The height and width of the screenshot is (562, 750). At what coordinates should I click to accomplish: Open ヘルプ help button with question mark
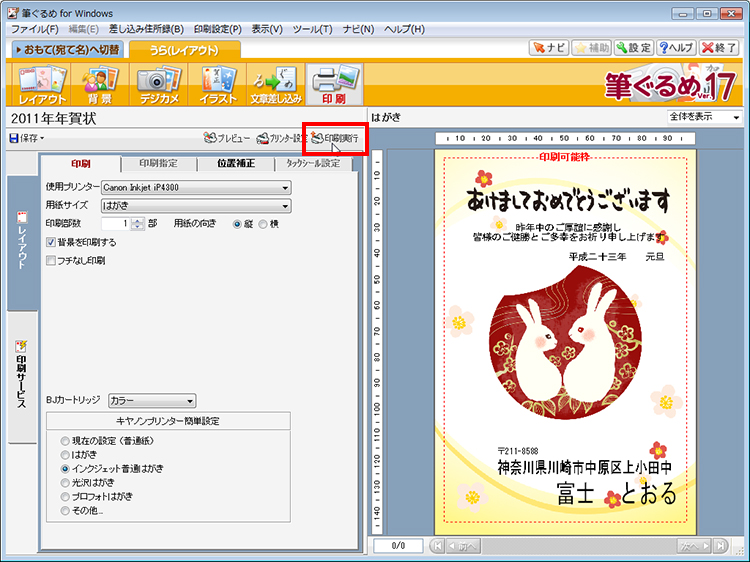[676, 48]
